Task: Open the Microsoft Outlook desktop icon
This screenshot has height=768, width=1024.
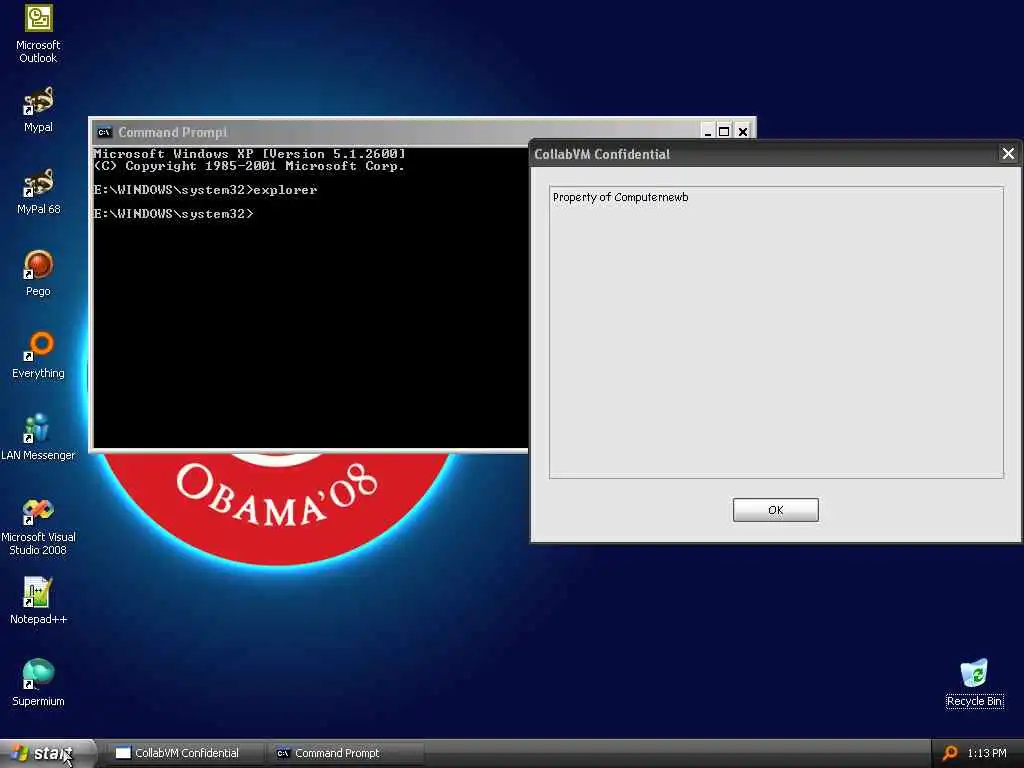Action: [x=38, y=33]
